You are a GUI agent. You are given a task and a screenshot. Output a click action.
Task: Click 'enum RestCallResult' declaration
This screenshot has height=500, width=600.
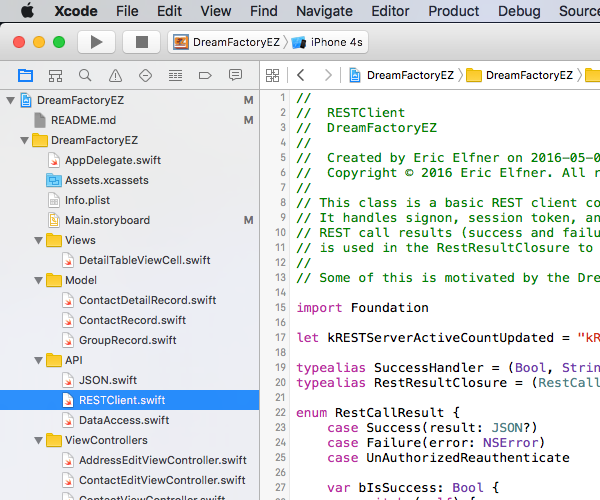click(378, 412)
